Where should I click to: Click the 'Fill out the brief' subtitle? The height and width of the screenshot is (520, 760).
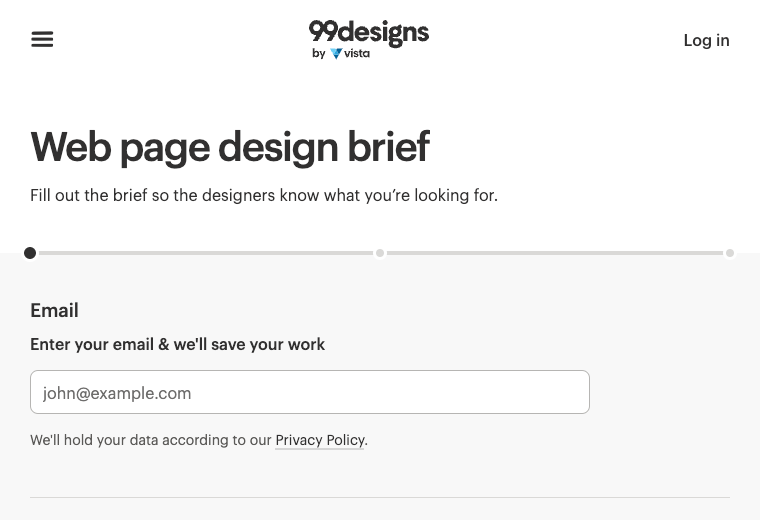[x=263, y=195]
